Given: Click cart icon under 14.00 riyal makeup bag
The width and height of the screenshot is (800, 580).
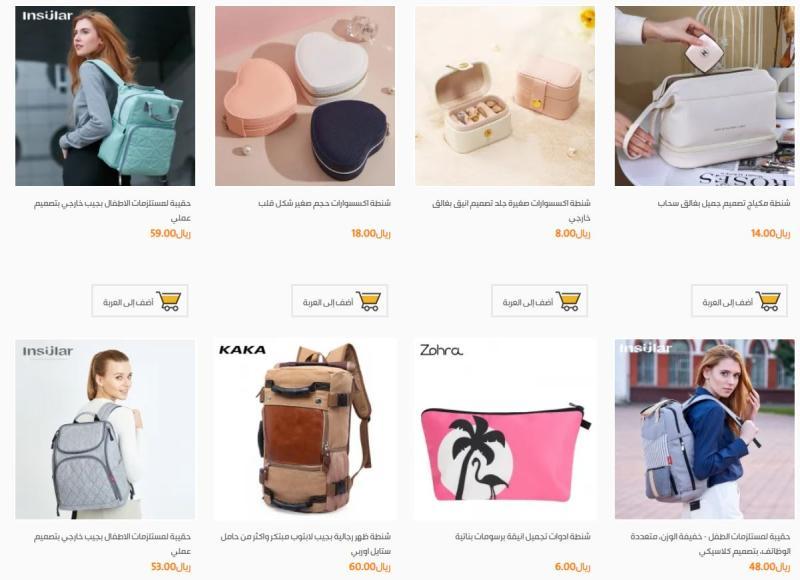Looking at the screenshot, I should point(769,301).
